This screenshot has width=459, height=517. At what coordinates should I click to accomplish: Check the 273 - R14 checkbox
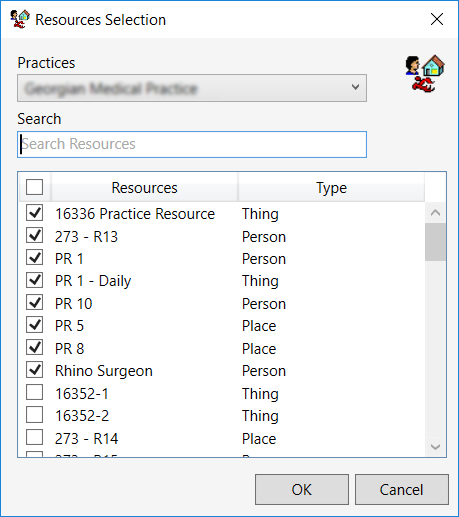pos(35,437)
